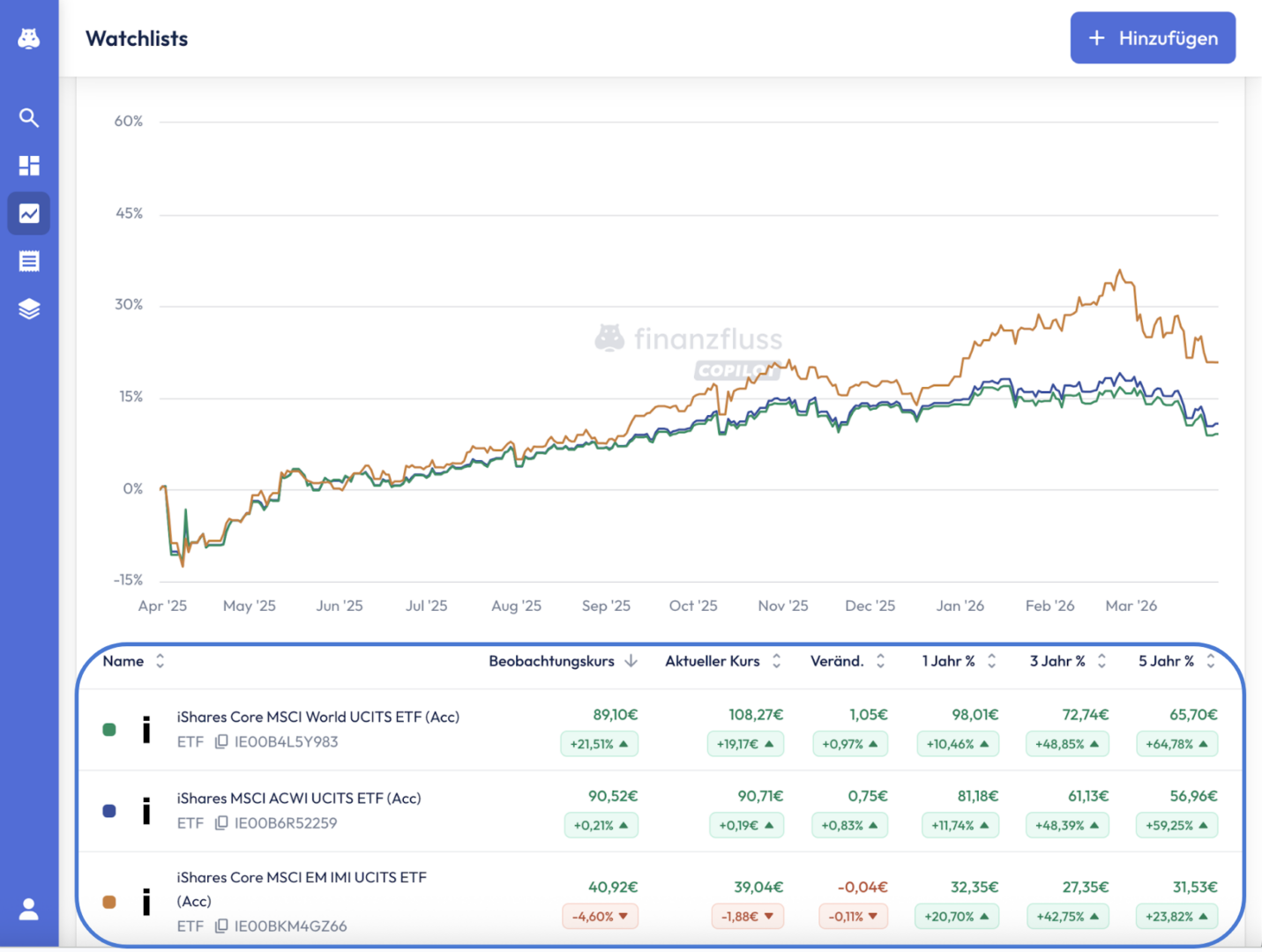
Task: Open iShares Core MSCI World UCITS ETF
Action: pos(317,717)
